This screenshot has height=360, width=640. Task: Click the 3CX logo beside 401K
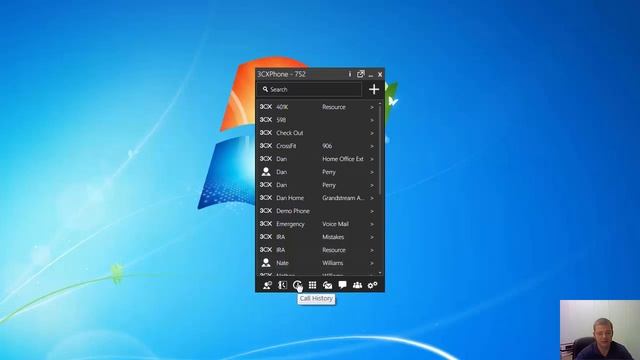(266, 107)
